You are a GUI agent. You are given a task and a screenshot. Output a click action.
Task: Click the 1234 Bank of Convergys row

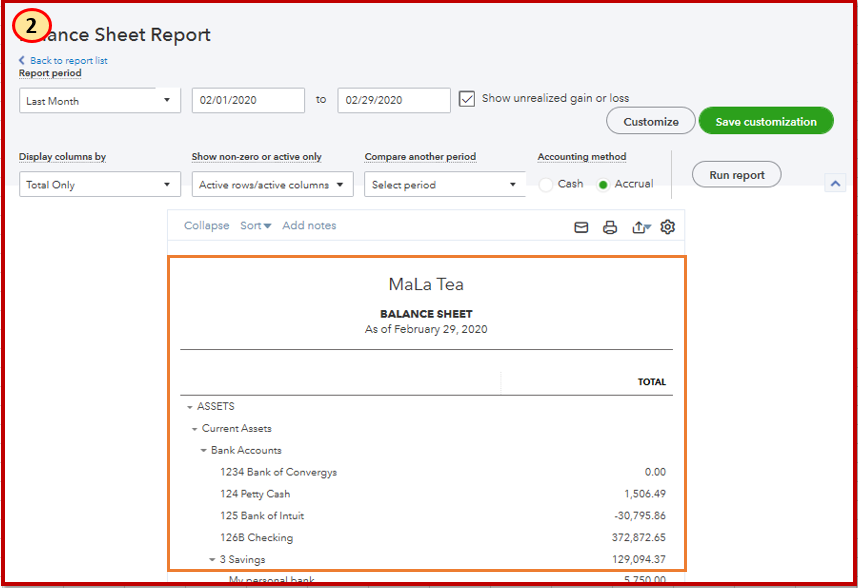(x=426, y=472)
